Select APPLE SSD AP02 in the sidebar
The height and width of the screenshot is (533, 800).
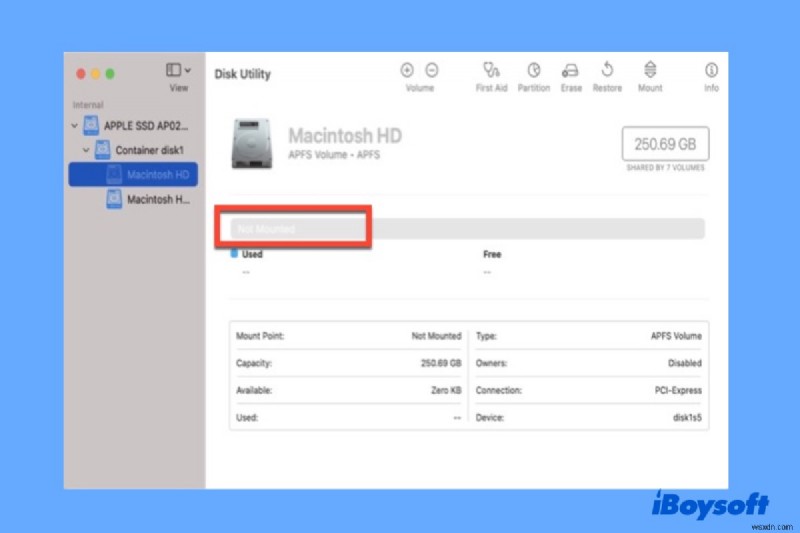point(145,126)
